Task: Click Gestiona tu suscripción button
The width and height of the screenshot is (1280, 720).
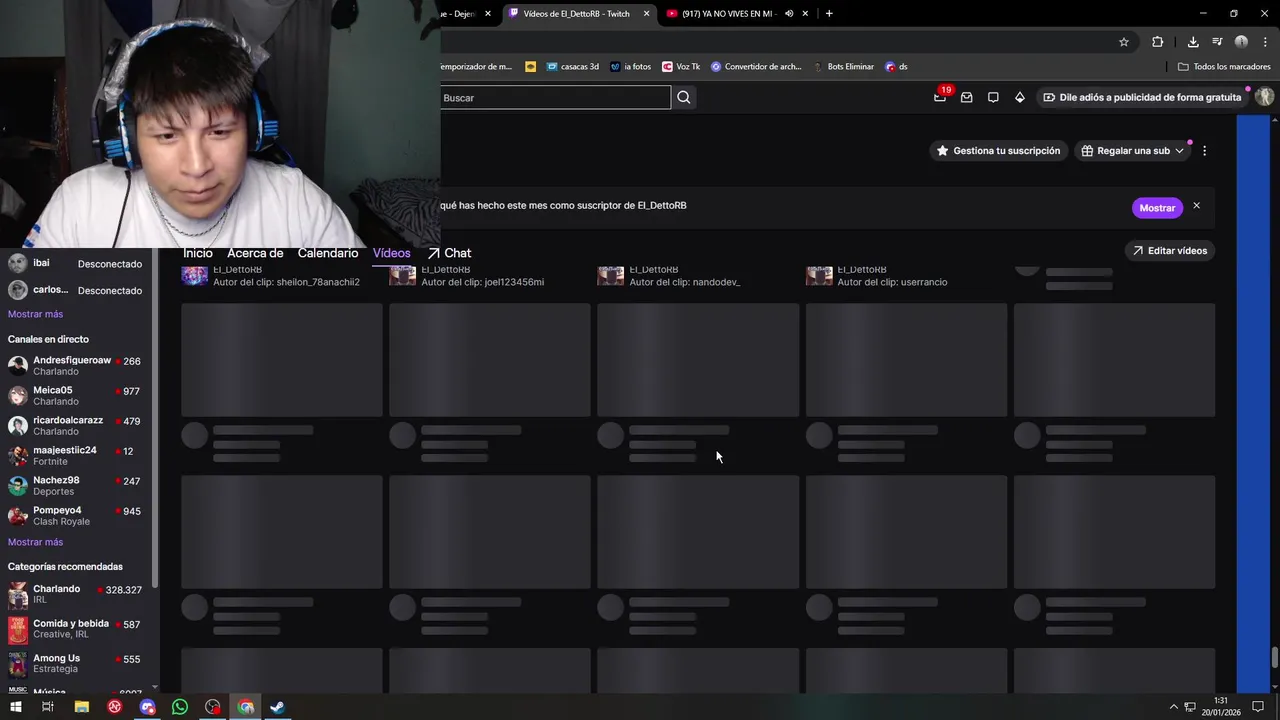Action: [x=998, y=151]
